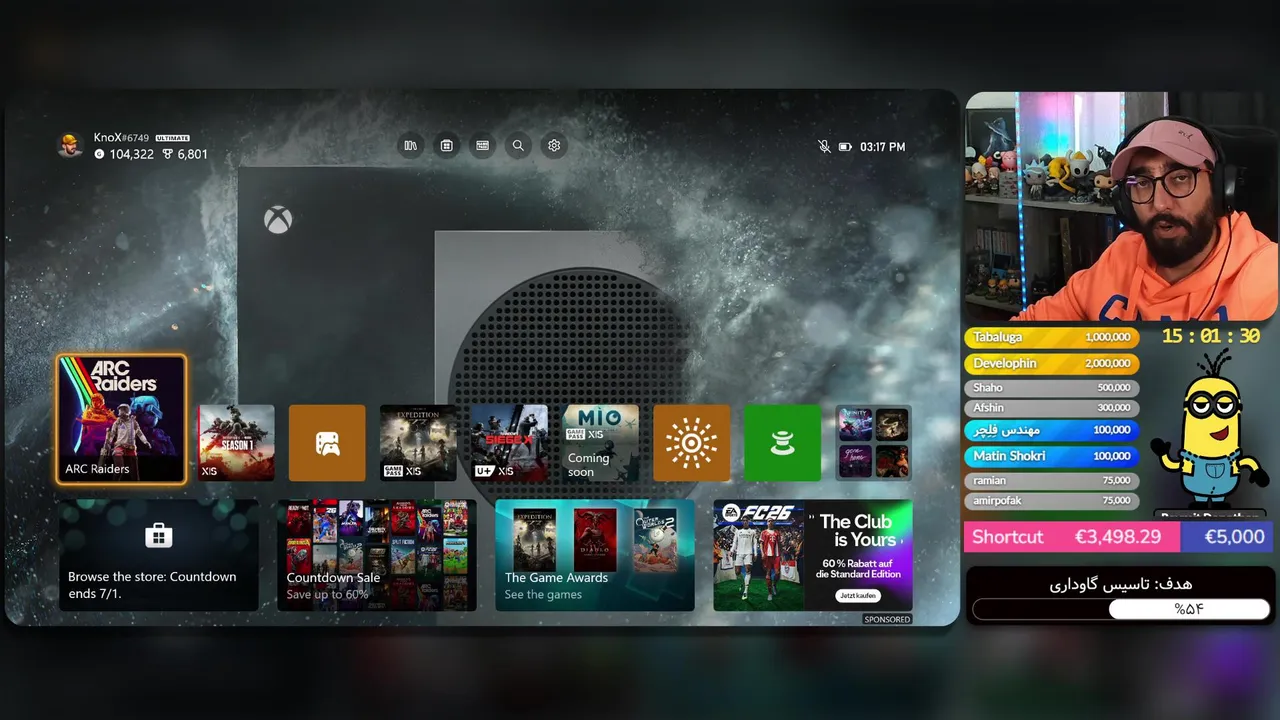The width and height of the screenshot is (1280, 720).
Task: Click the Shaho 500,000 donor row
Action: [1052, 388]
